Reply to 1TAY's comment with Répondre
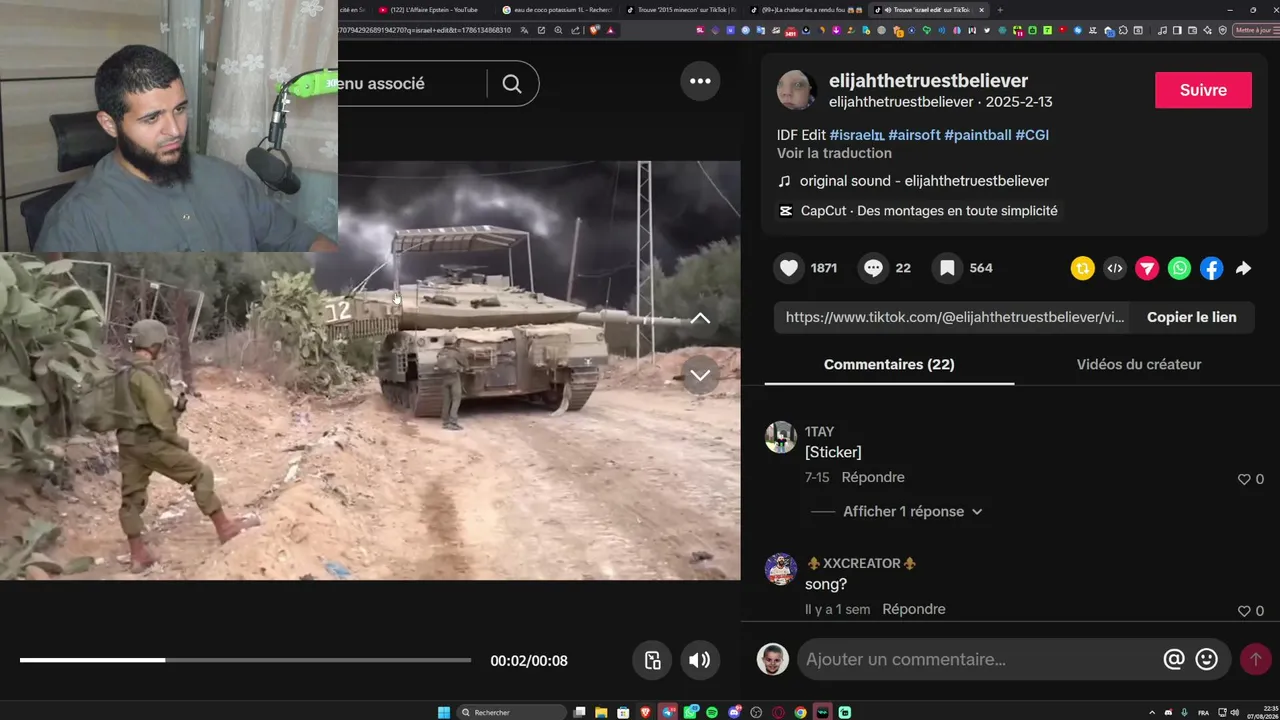Image resolution: width=1280 pixels, height=720 pixels. [873, 478]
